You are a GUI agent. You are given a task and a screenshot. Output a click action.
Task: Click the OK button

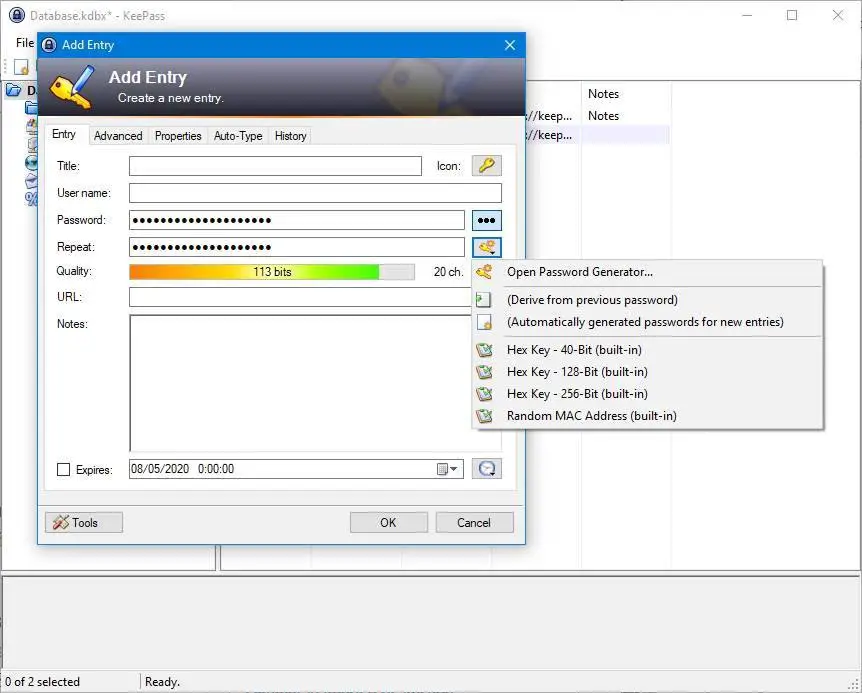(x=389, y=523)
